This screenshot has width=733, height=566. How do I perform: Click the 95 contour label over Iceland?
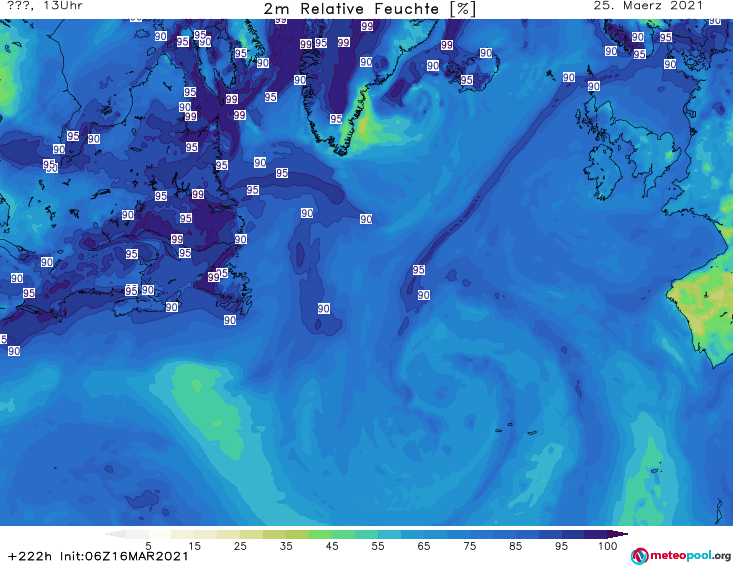[467, 80]
